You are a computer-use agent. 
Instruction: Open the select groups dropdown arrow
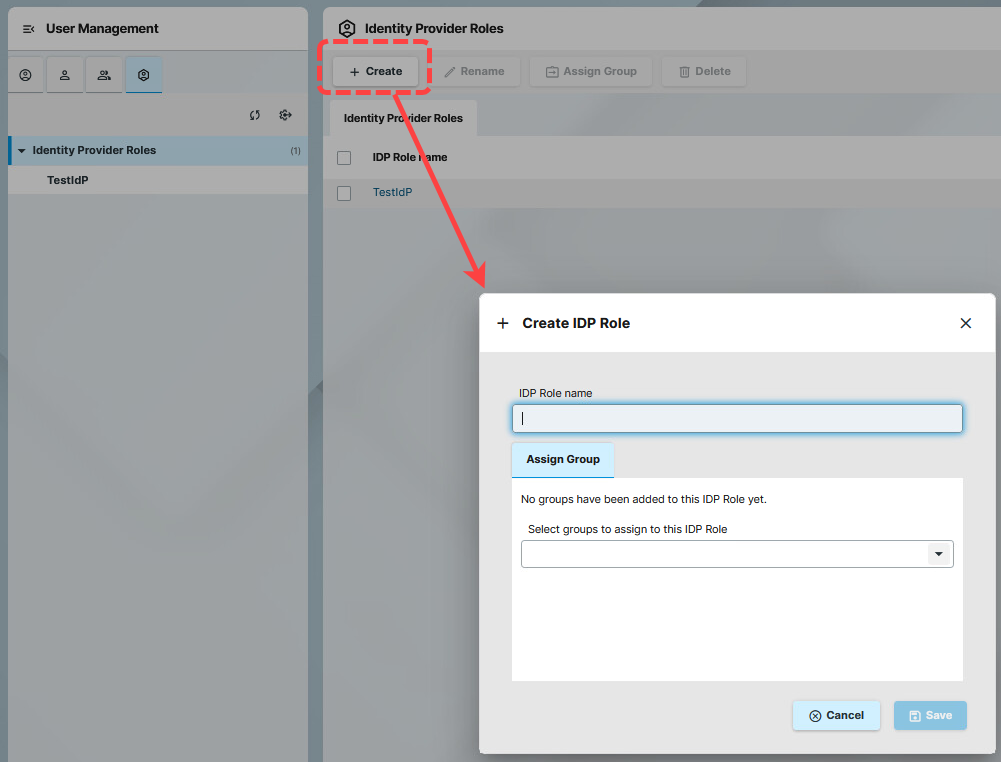[938, 554]
